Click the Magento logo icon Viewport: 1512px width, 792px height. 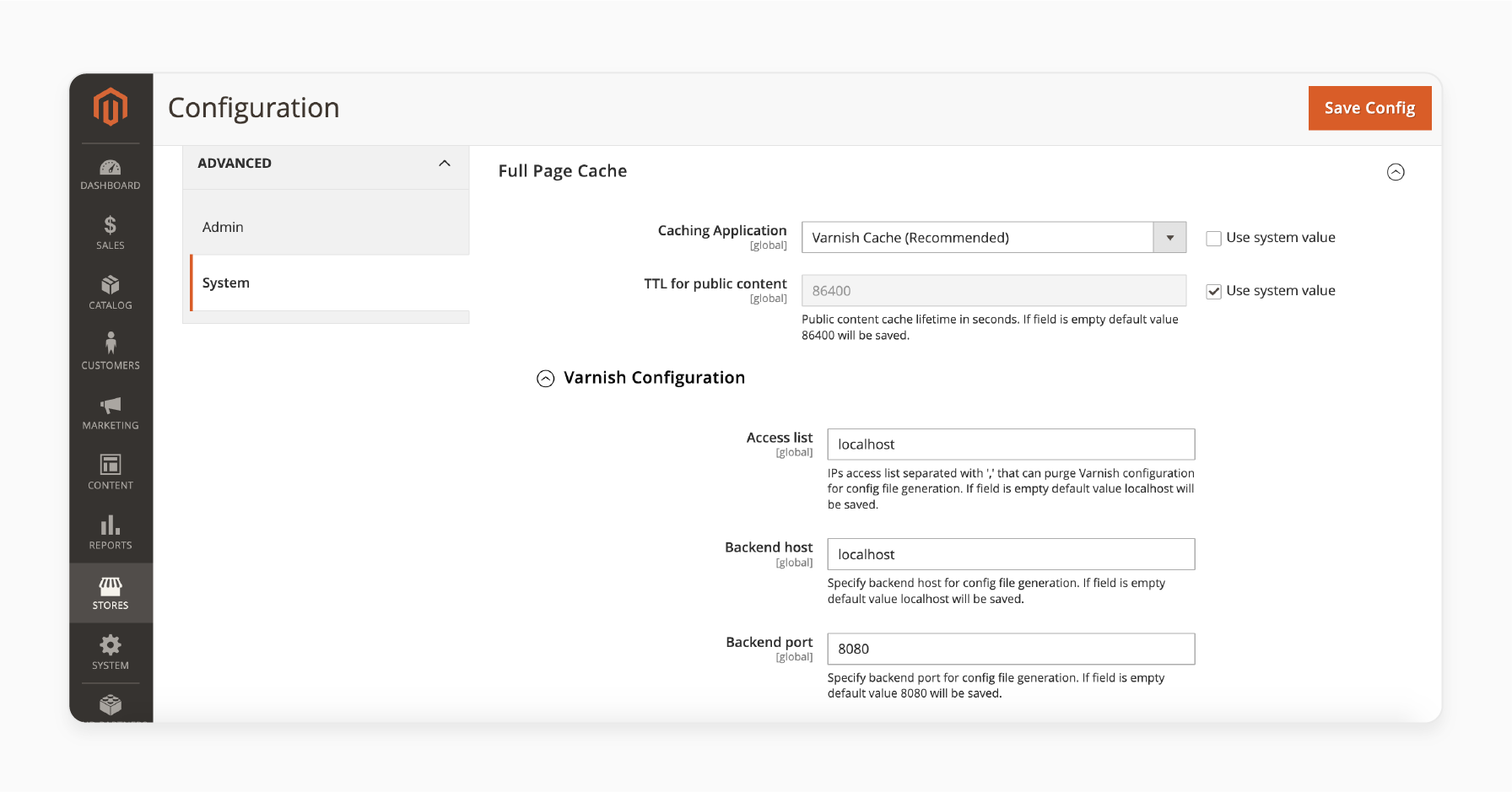[111, 107]
